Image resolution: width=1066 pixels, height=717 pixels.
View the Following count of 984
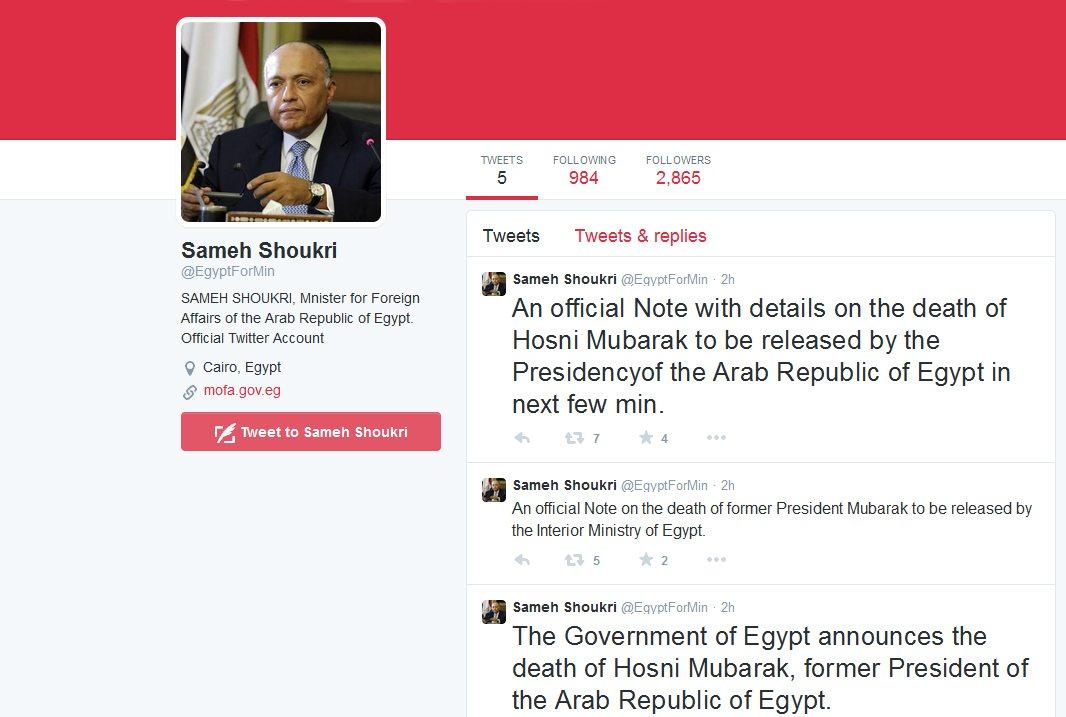[x=584, y=171]
